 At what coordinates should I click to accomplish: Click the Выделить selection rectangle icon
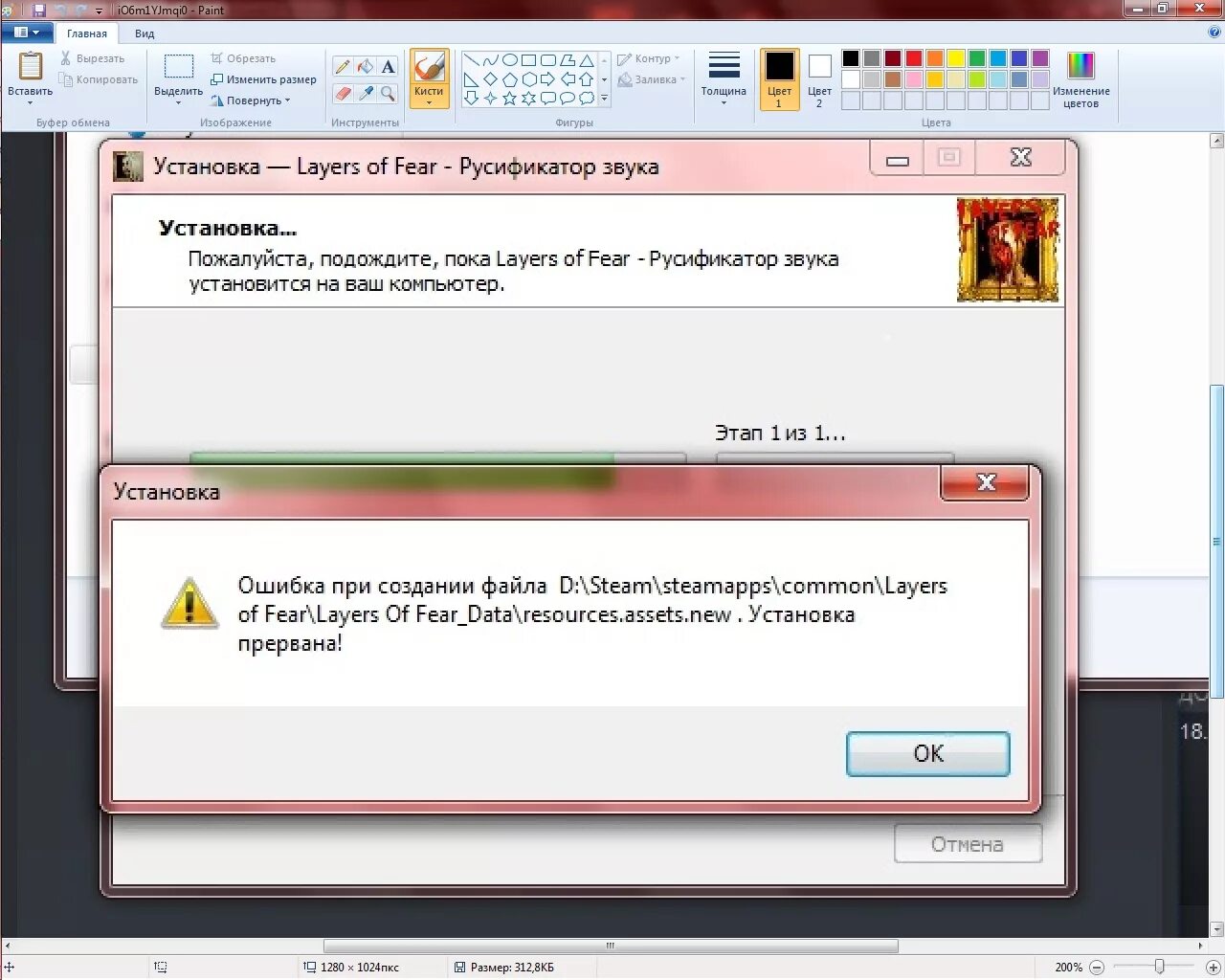[179, 67]
